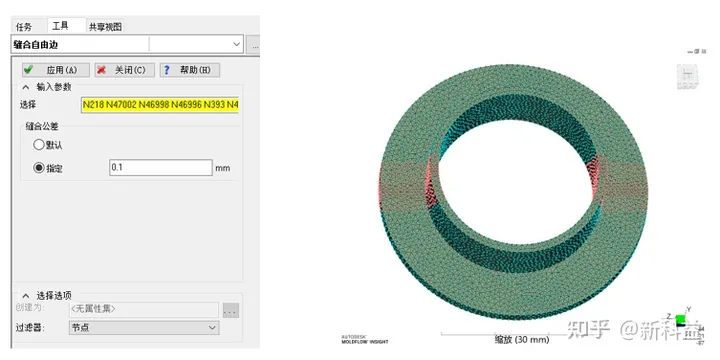Click the 应用(A) apply button
The image size is (720, 360).
56,70
